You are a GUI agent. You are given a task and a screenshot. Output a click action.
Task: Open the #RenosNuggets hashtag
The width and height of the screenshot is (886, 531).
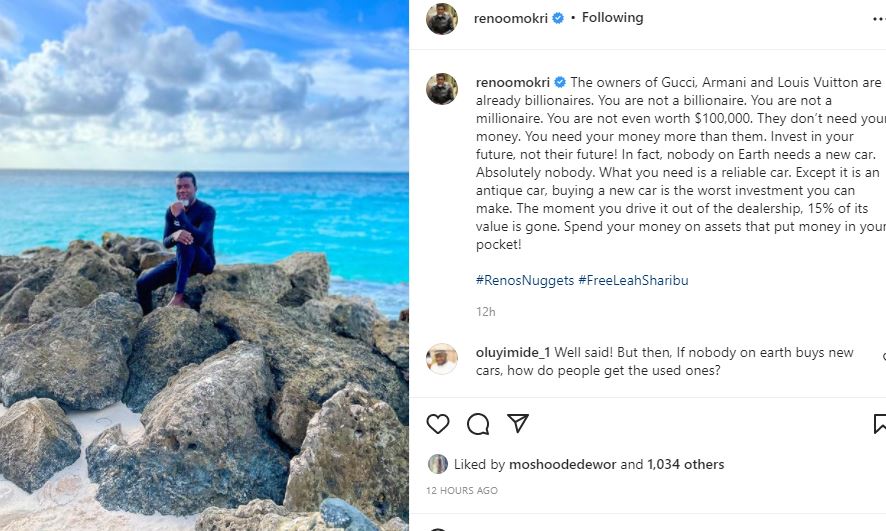(x=524, y=280)
